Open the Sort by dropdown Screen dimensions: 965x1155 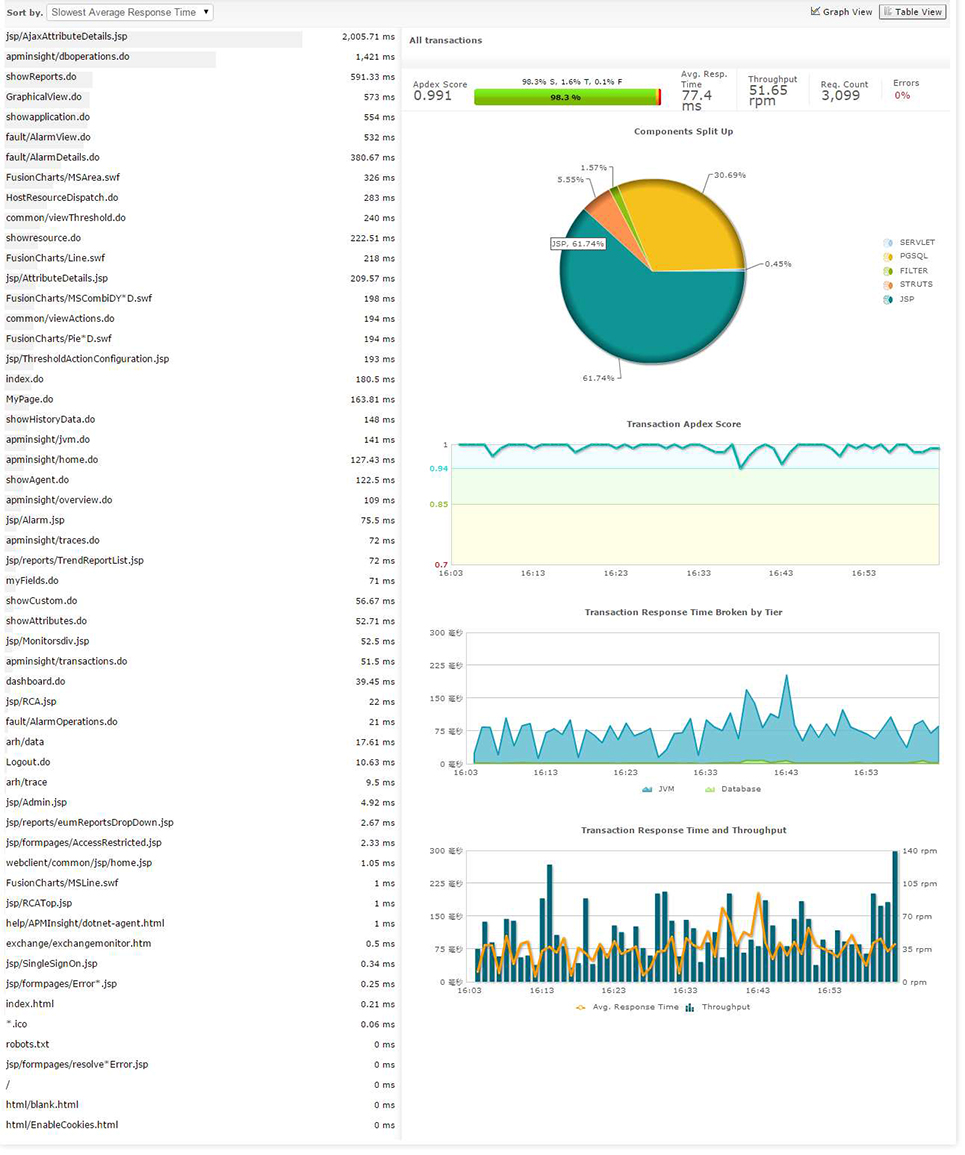tap(130, 12)
